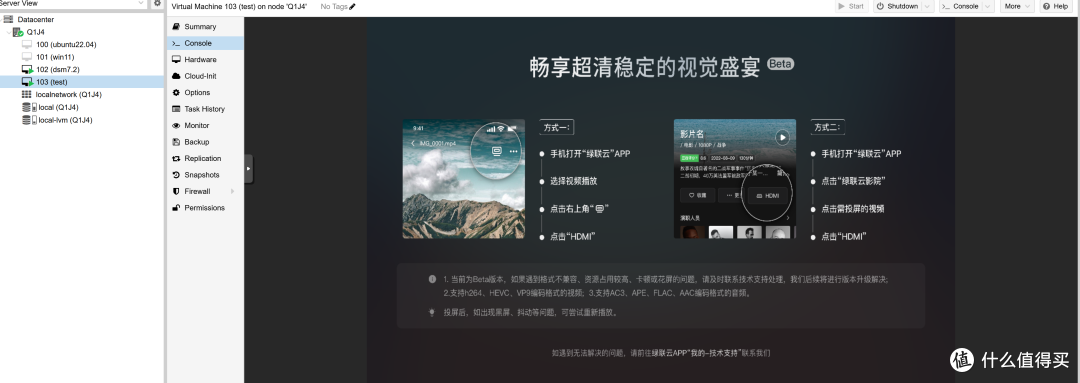The width and height of the screenshot is (1080, 383).
Task: Edit tags with the pencil icon
Action: pos(353,6)
